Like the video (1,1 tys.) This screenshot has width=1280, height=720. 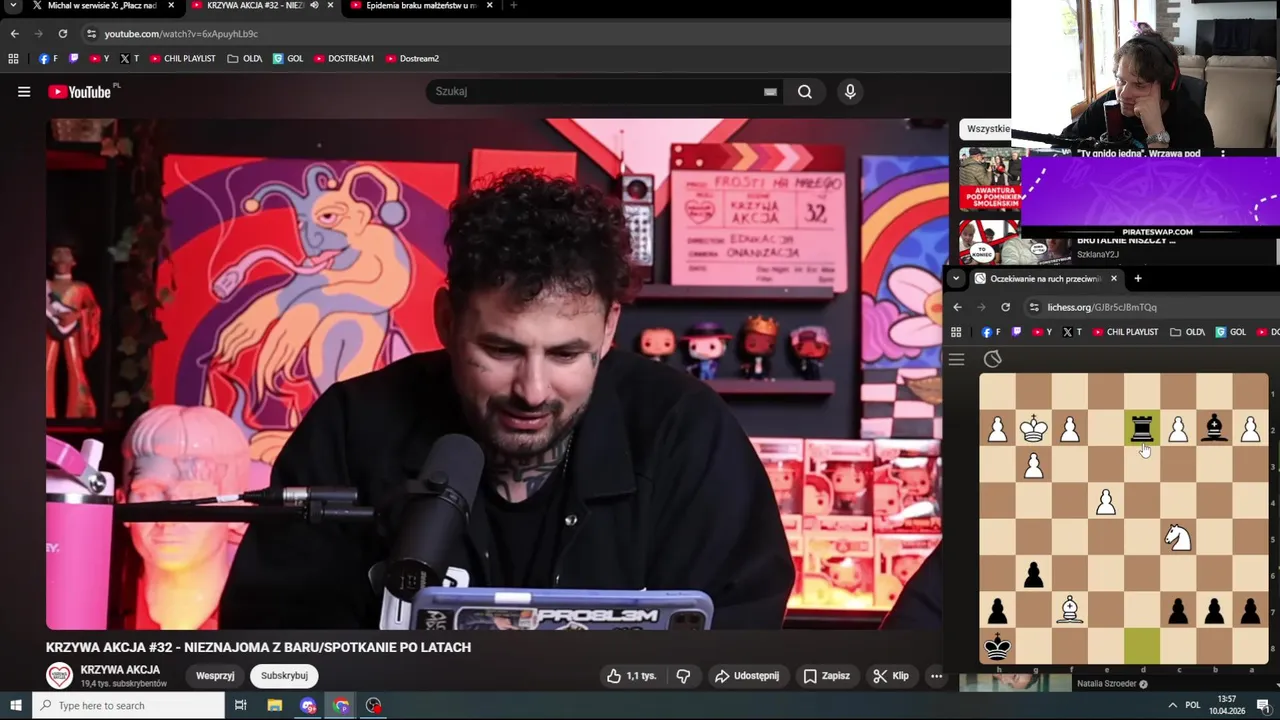pos(631,676)
